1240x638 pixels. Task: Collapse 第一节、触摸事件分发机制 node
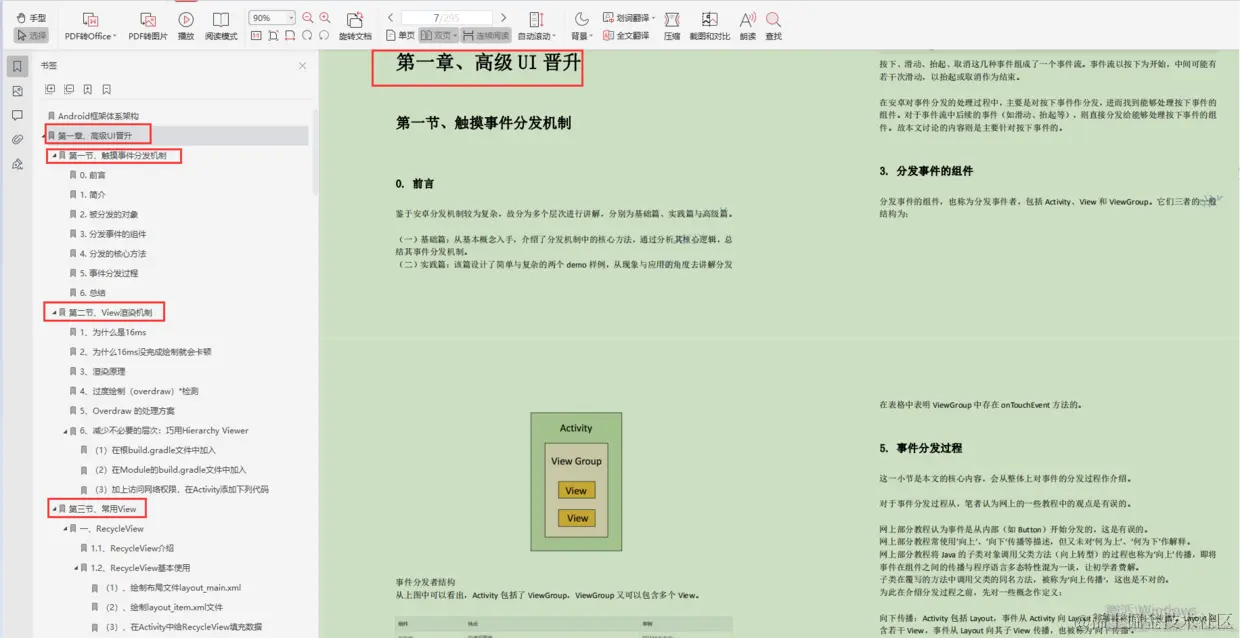pos(54,155)
